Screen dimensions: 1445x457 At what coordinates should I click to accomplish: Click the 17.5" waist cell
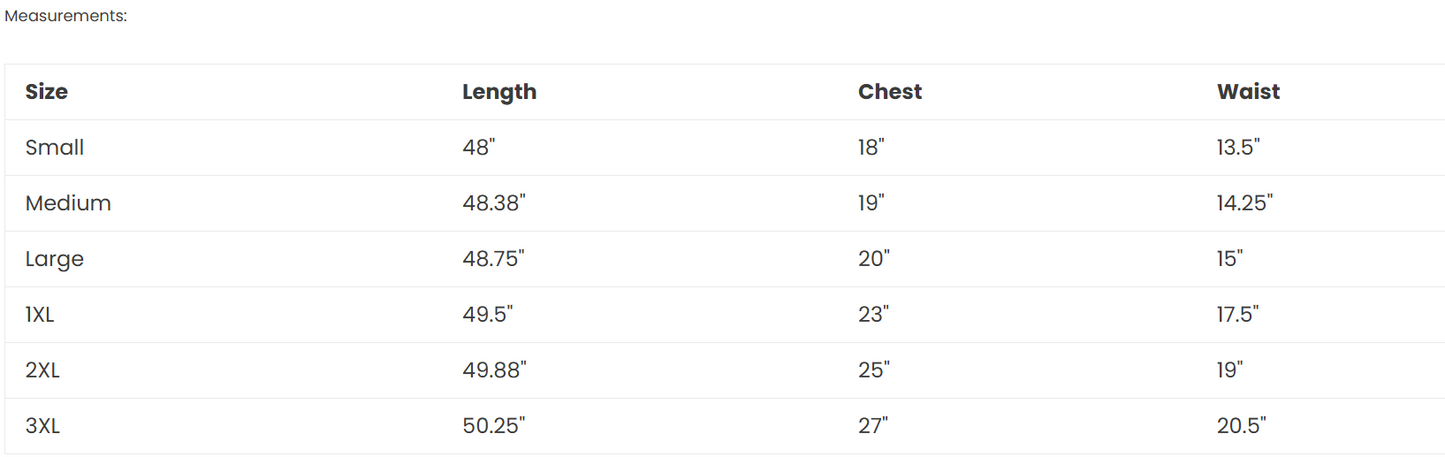pos(1238,315)
